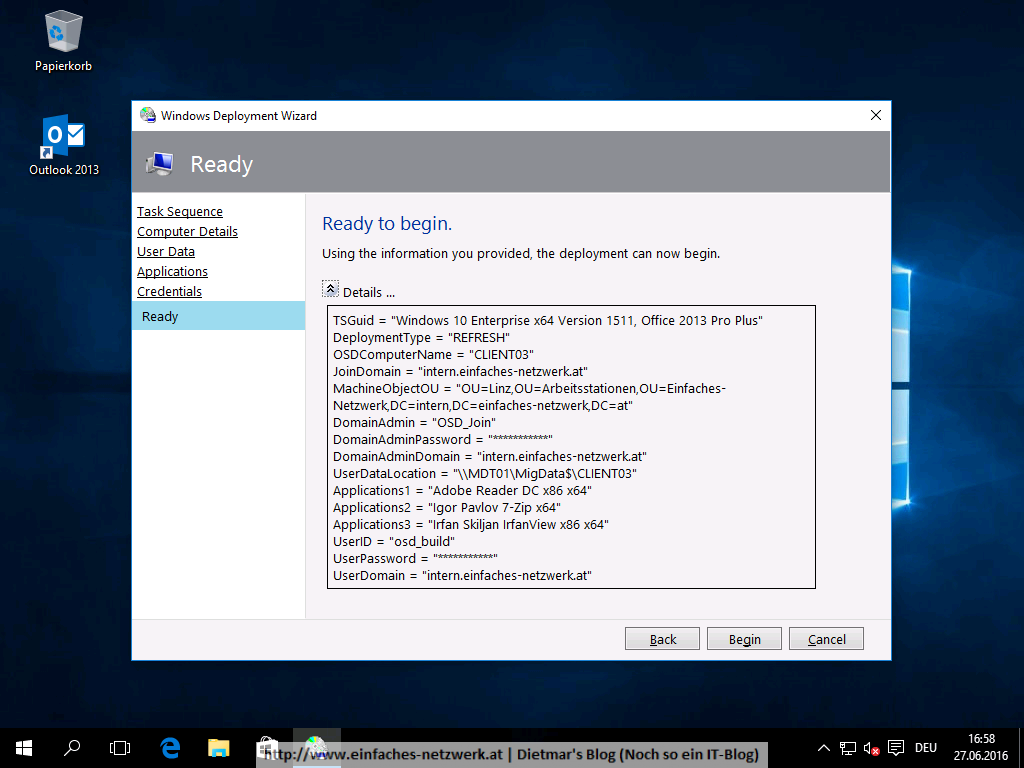Open Task View on the taskbar
The width and height of the screenshot is (1024, 768).
click(120, 748)
